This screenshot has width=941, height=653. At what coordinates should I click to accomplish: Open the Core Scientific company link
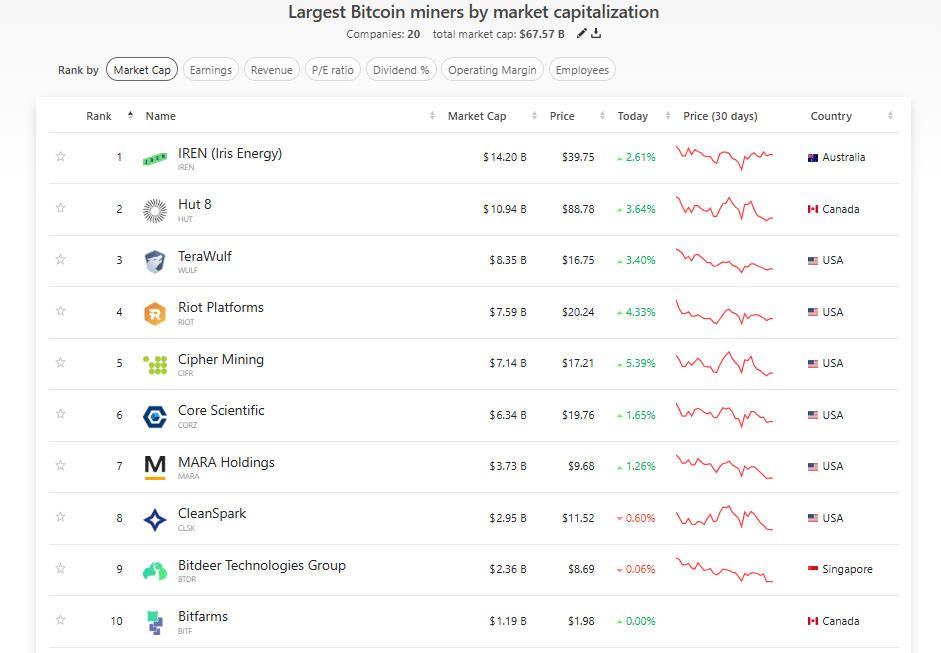[221, 411]
